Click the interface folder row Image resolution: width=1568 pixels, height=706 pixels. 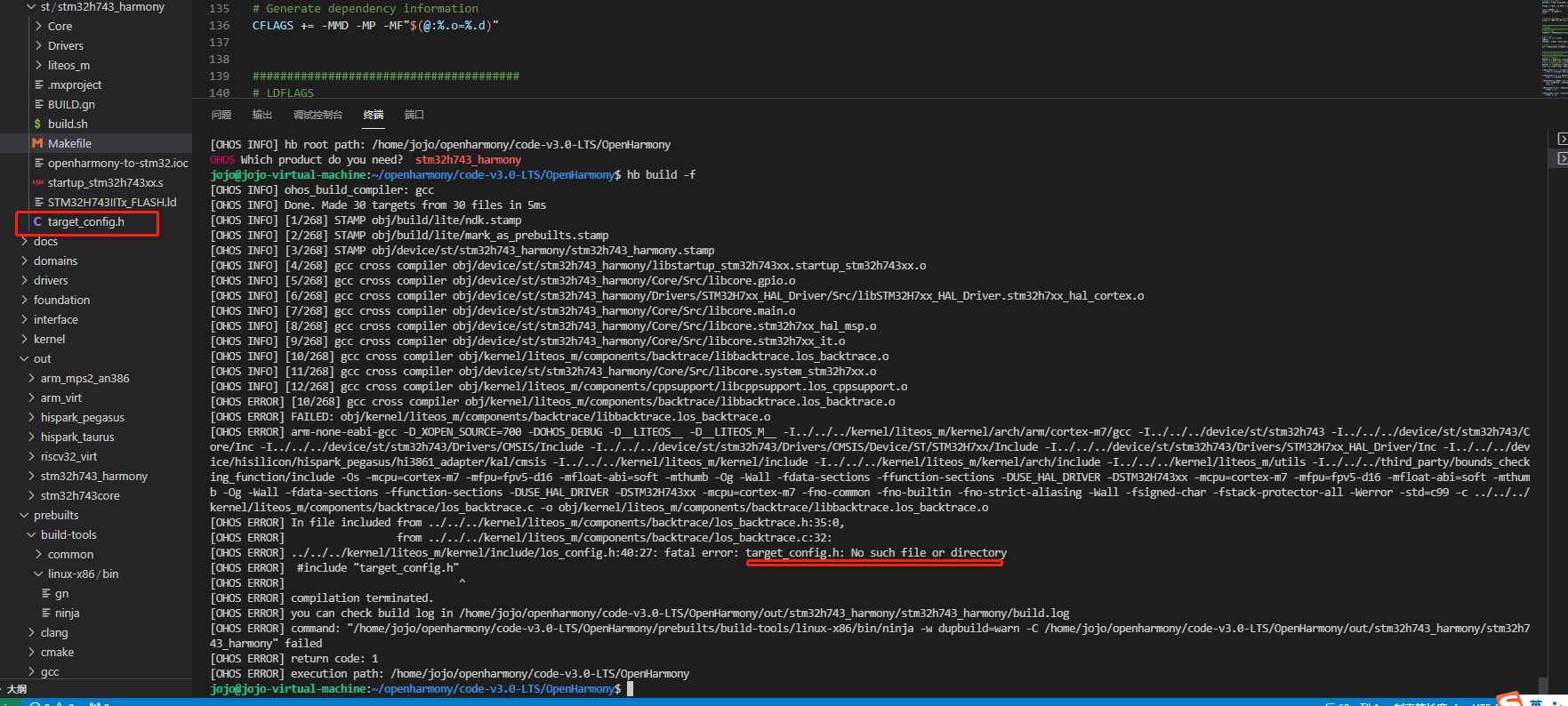96,319
